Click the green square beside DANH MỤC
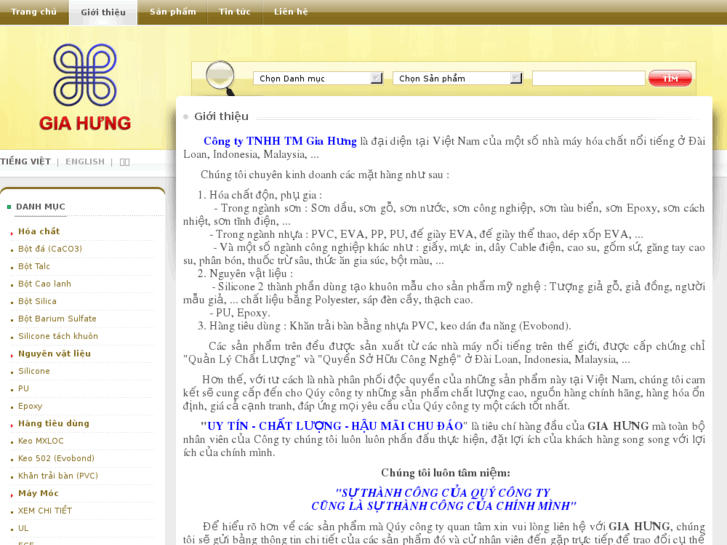 coord(10,207)
